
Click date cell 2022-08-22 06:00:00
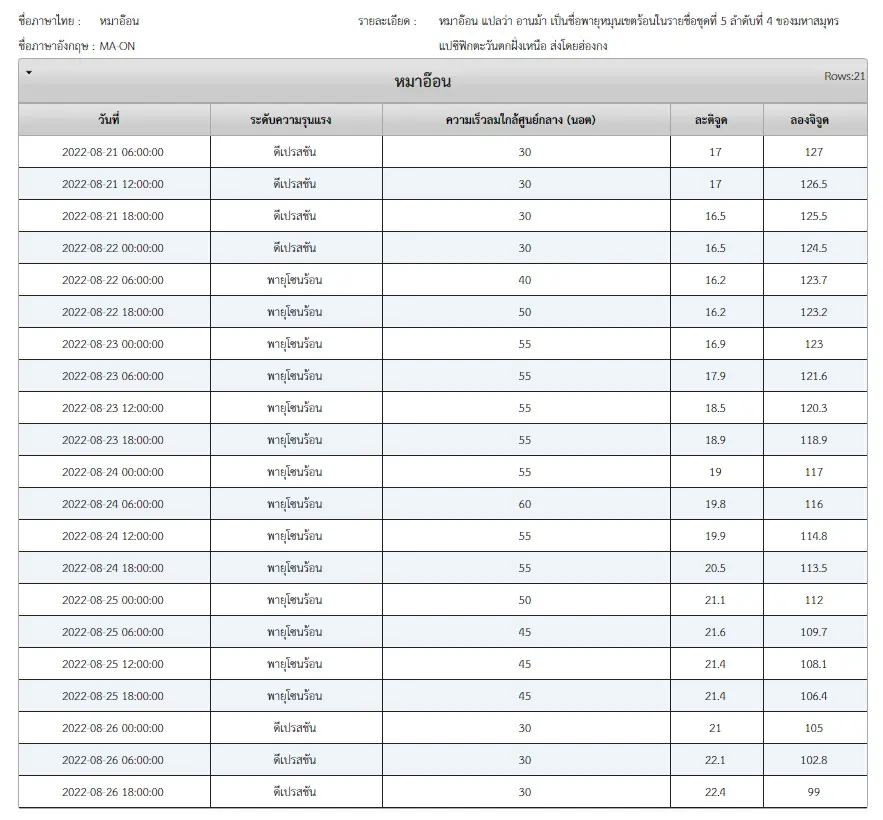pyautogui.click(x=113, y=280)
